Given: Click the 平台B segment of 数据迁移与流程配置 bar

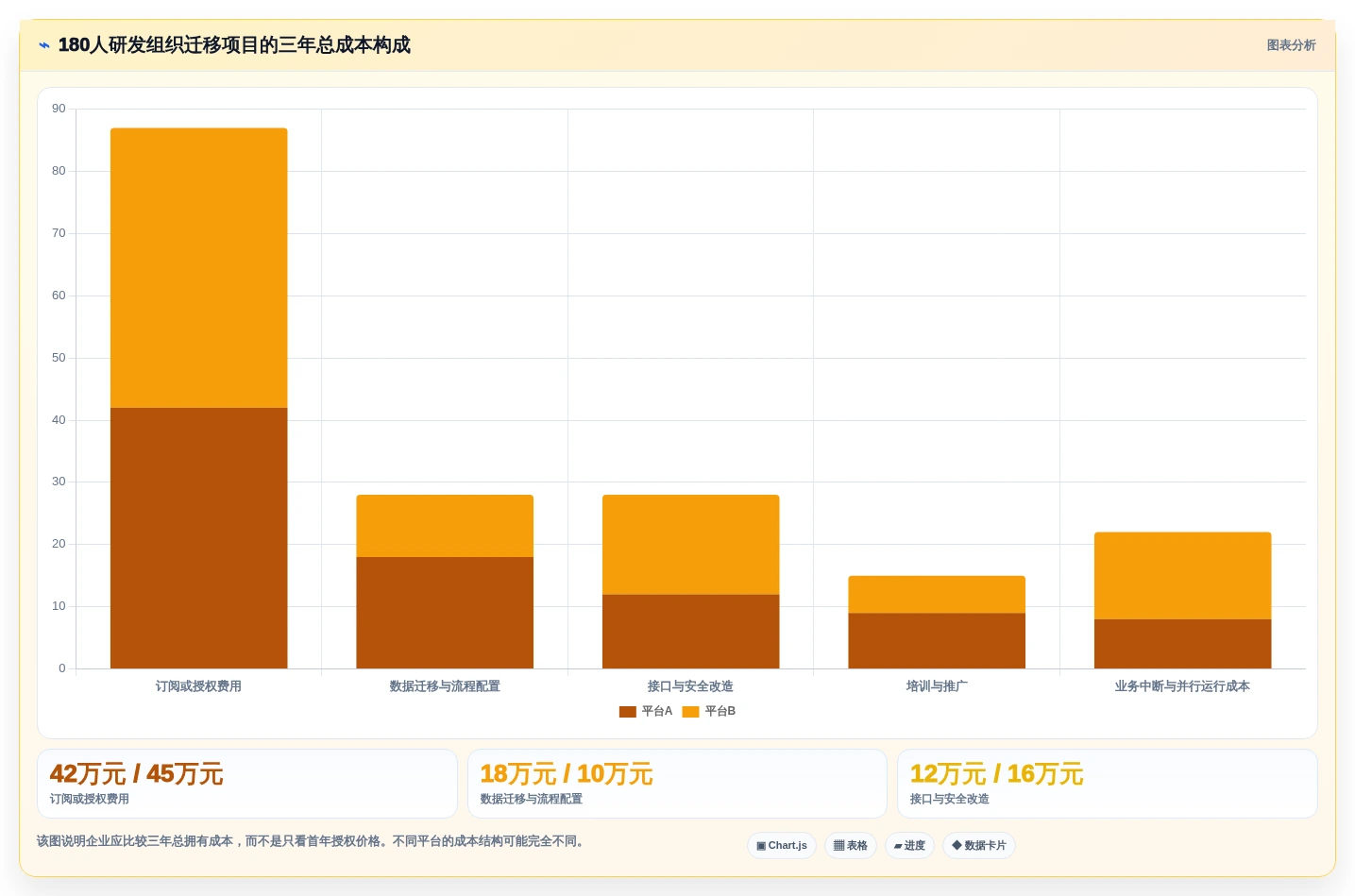Looking at the screenshot, I should click(445, 526).
